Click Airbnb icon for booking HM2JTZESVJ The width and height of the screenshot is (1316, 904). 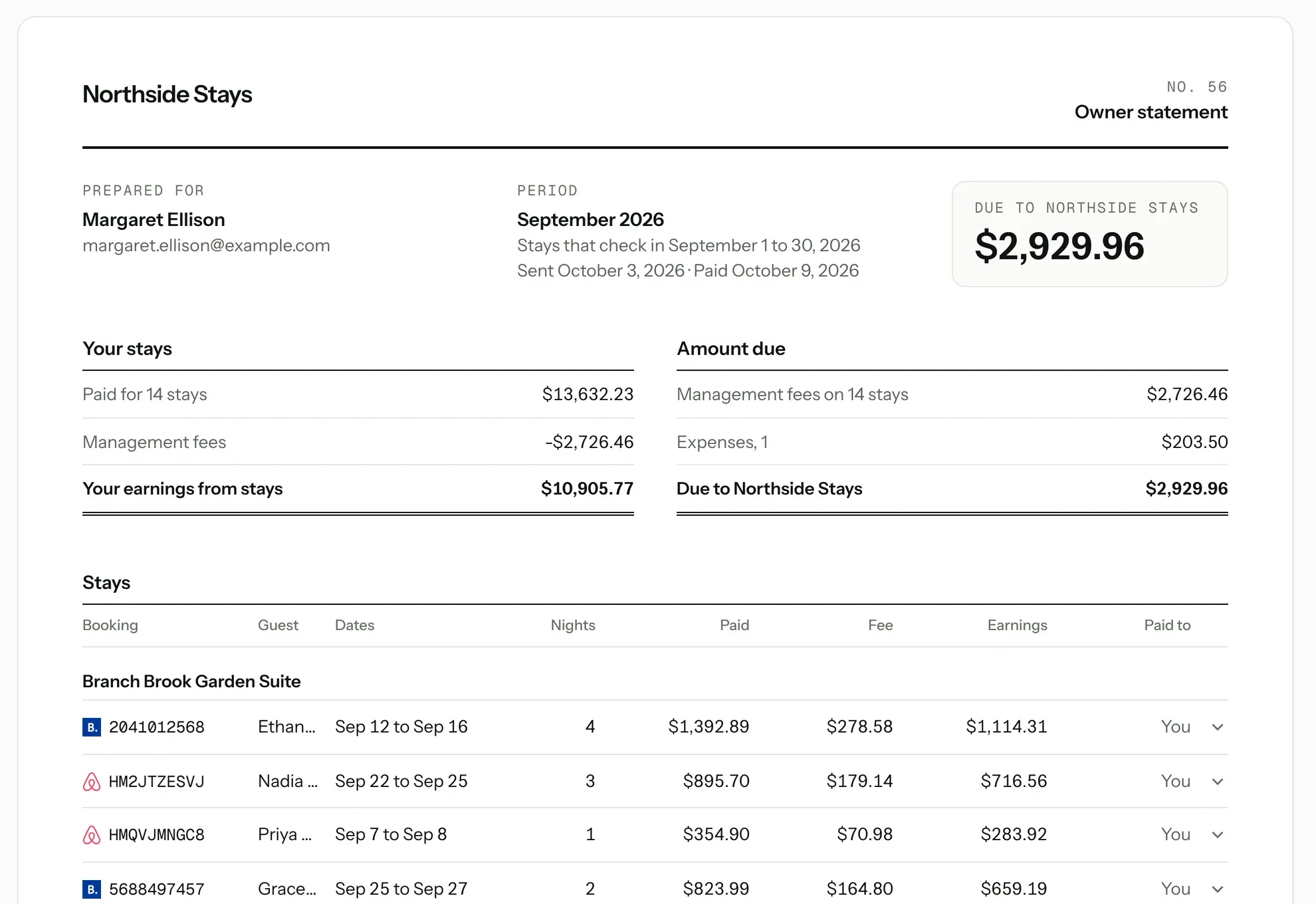pos(92,782)
